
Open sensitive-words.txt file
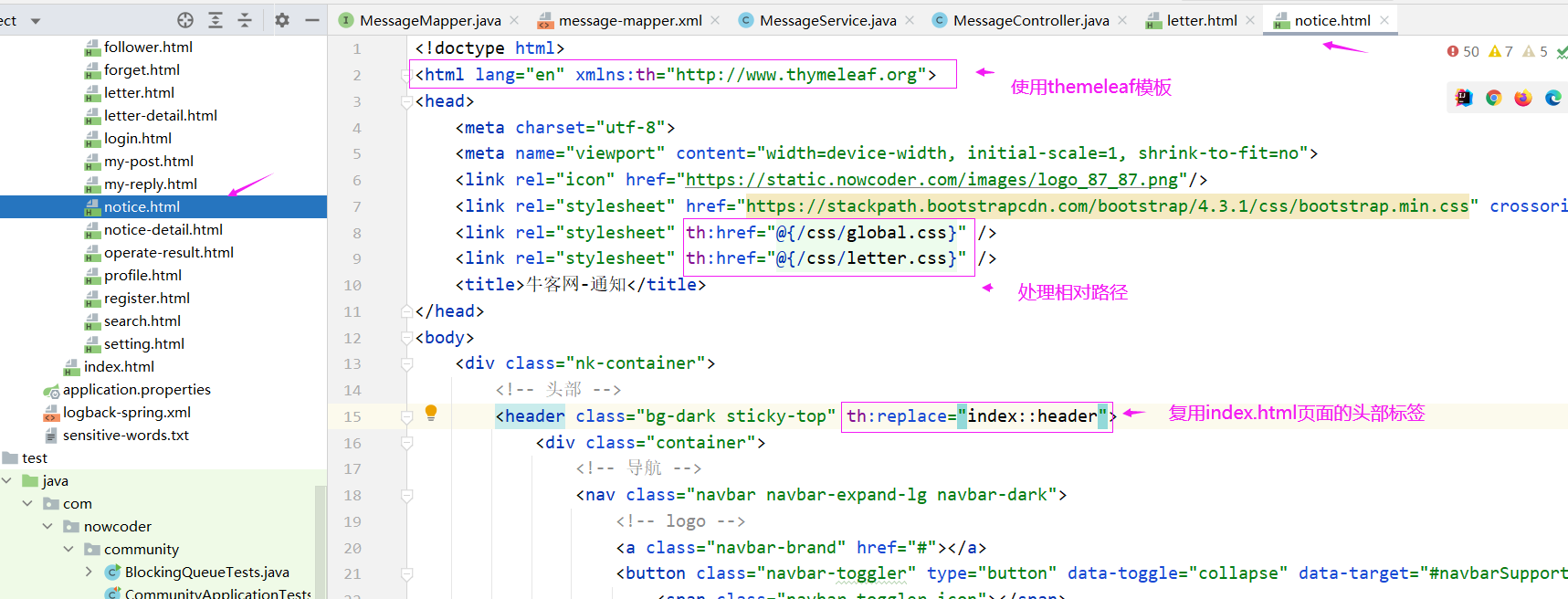coord(126,435)
